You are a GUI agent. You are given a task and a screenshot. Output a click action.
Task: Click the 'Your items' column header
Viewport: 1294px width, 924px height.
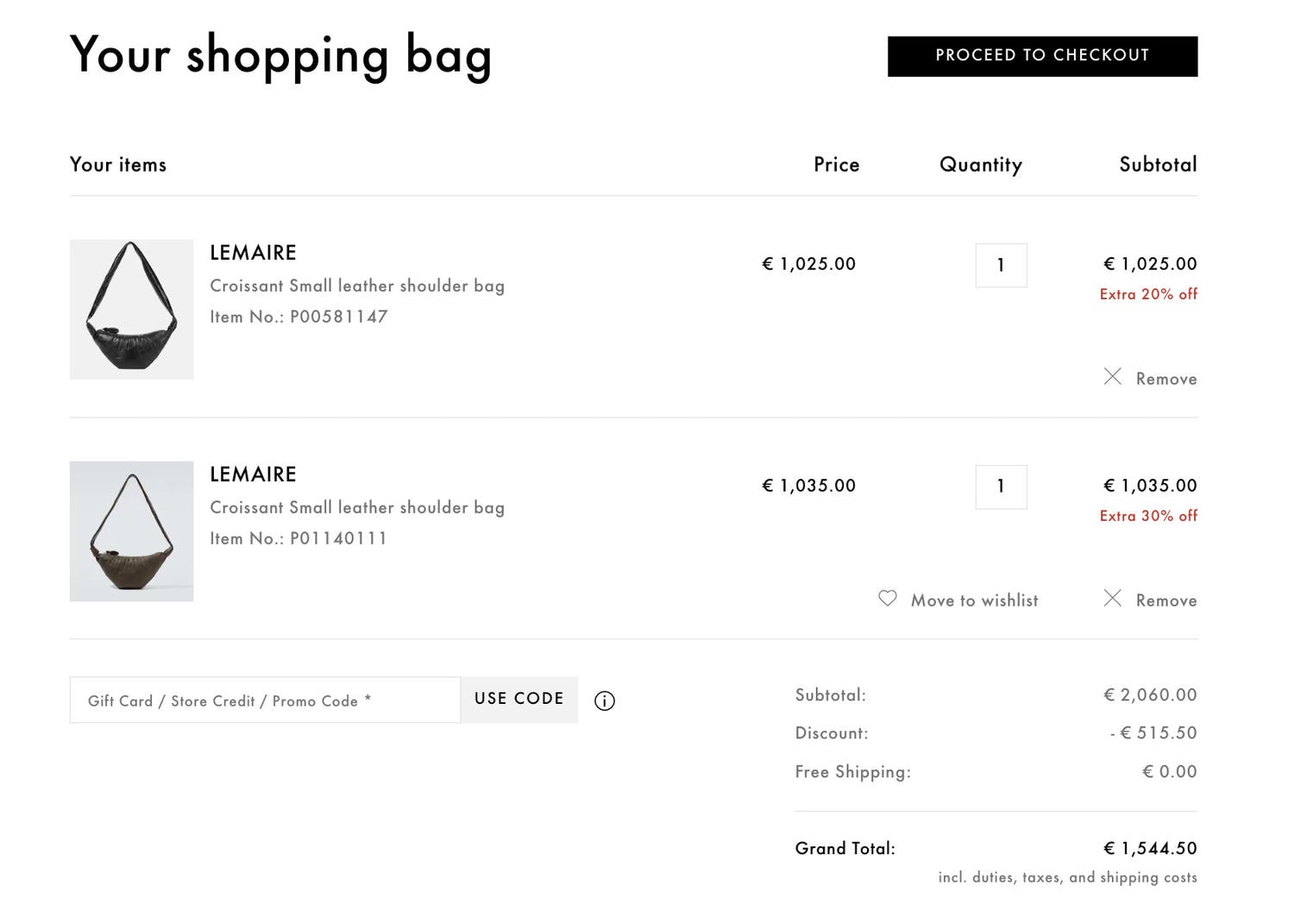pyautogui.click(x=118, y=164)
